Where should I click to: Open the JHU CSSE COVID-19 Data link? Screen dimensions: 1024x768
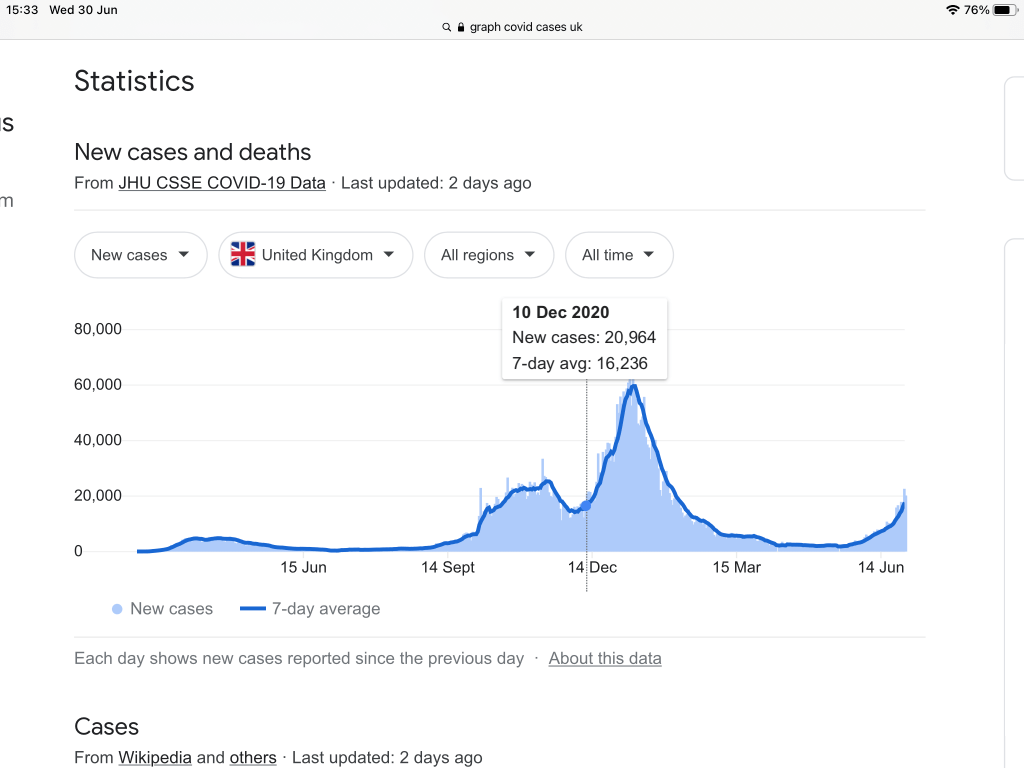[x=222, y=183]
